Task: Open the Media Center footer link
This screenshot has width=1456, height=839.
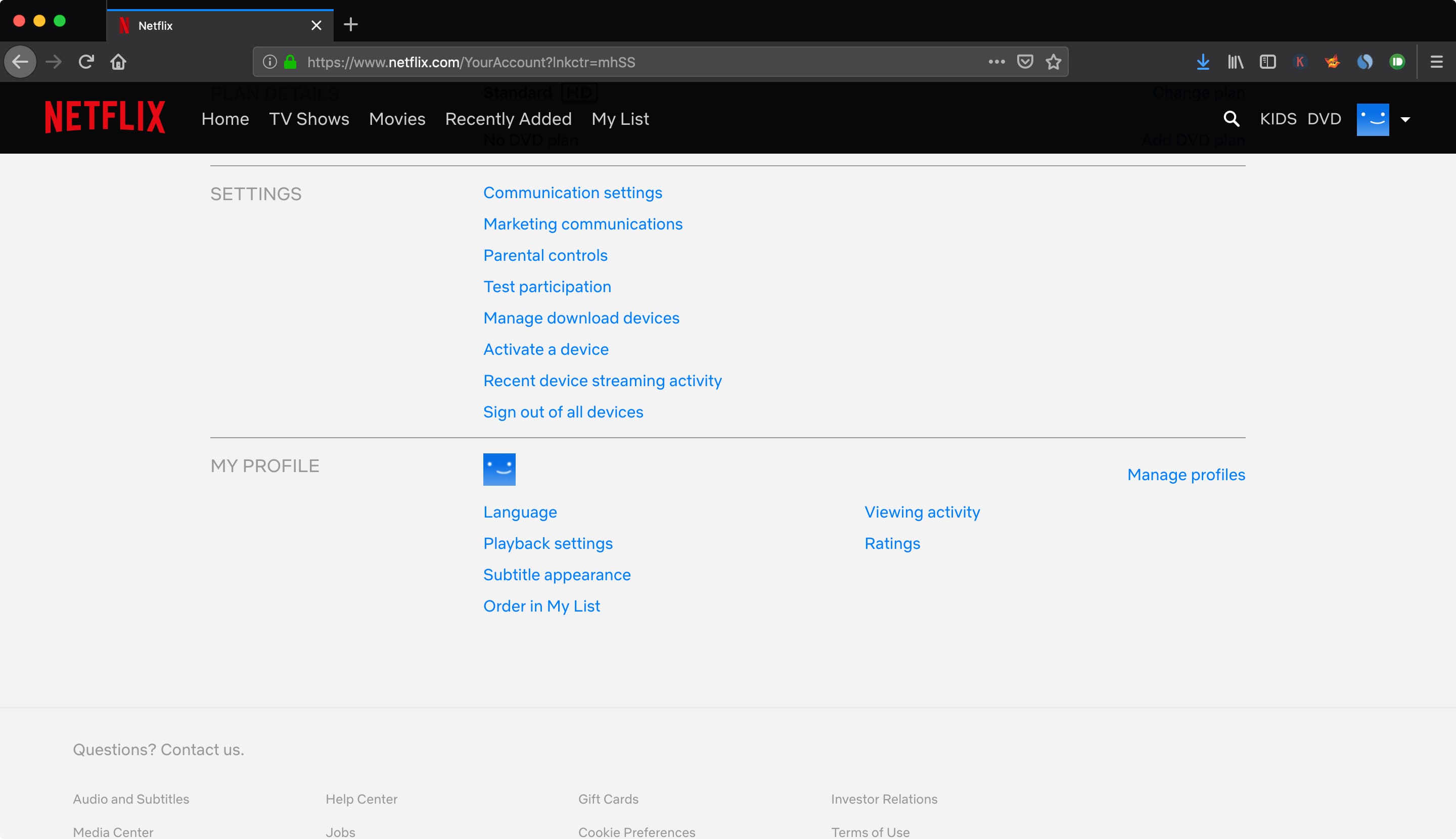Action: click(x=113, y=832)
